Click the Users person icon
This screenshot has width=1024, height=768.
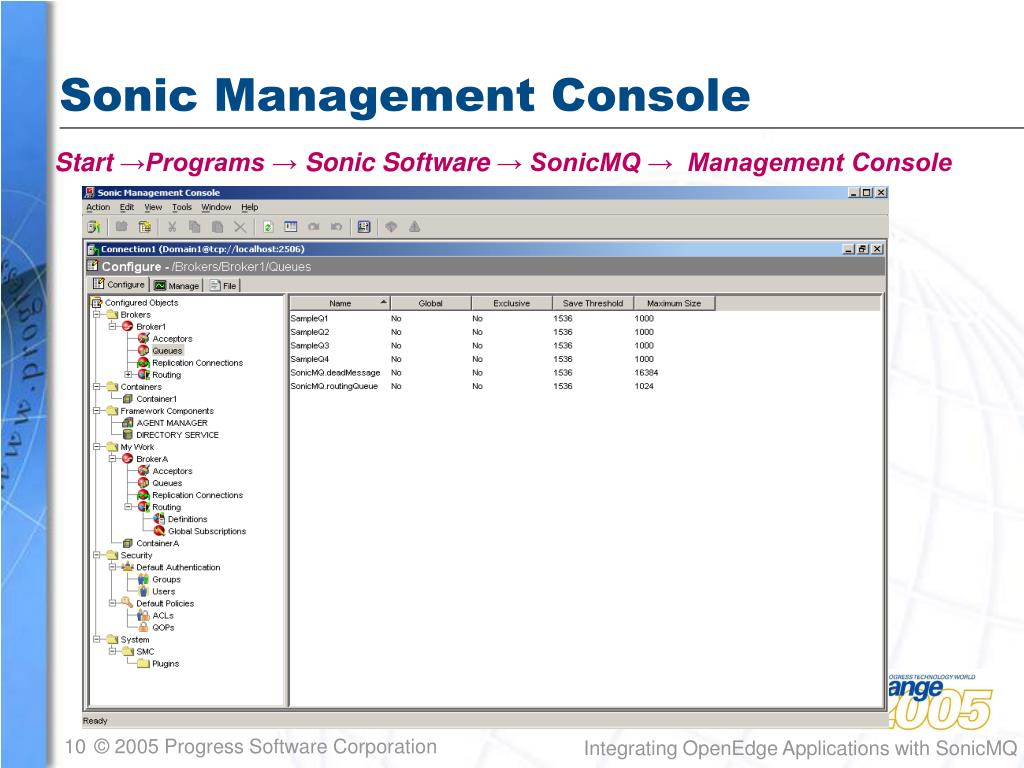[x=144, y=591]
